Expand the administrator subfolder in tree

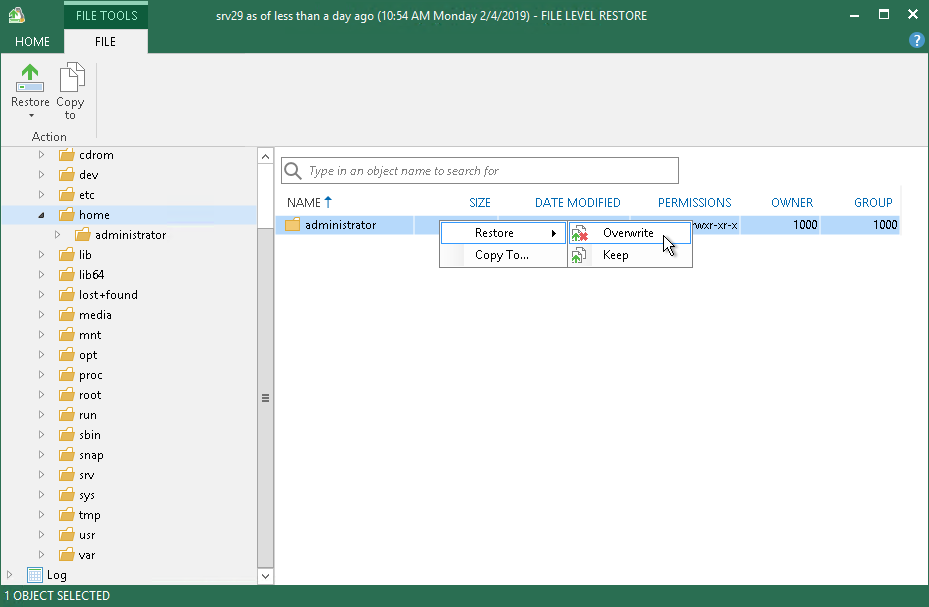point(57,235)
